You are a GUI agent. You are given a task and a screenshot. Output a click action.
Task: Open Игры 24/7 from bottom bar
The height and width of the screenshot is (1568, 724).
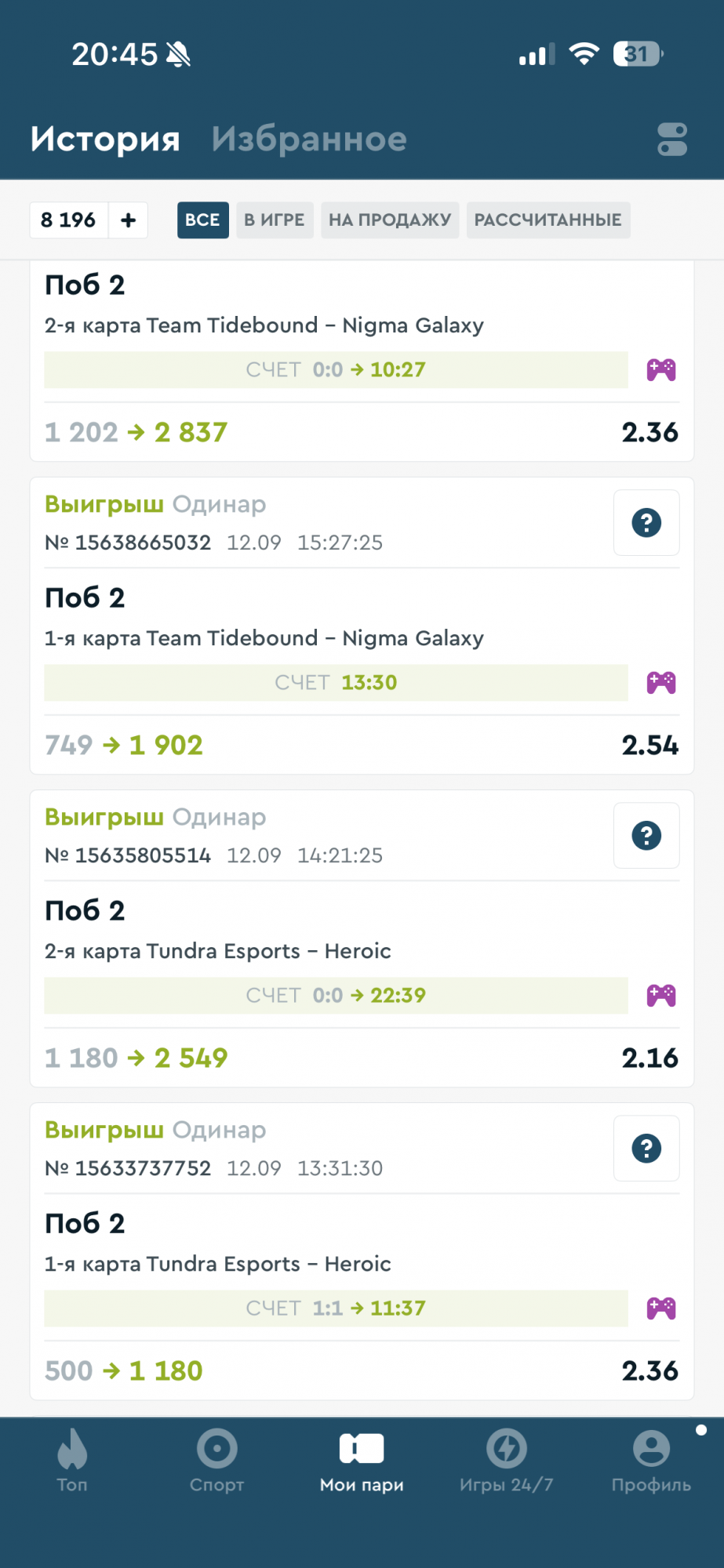(506, 1460)
